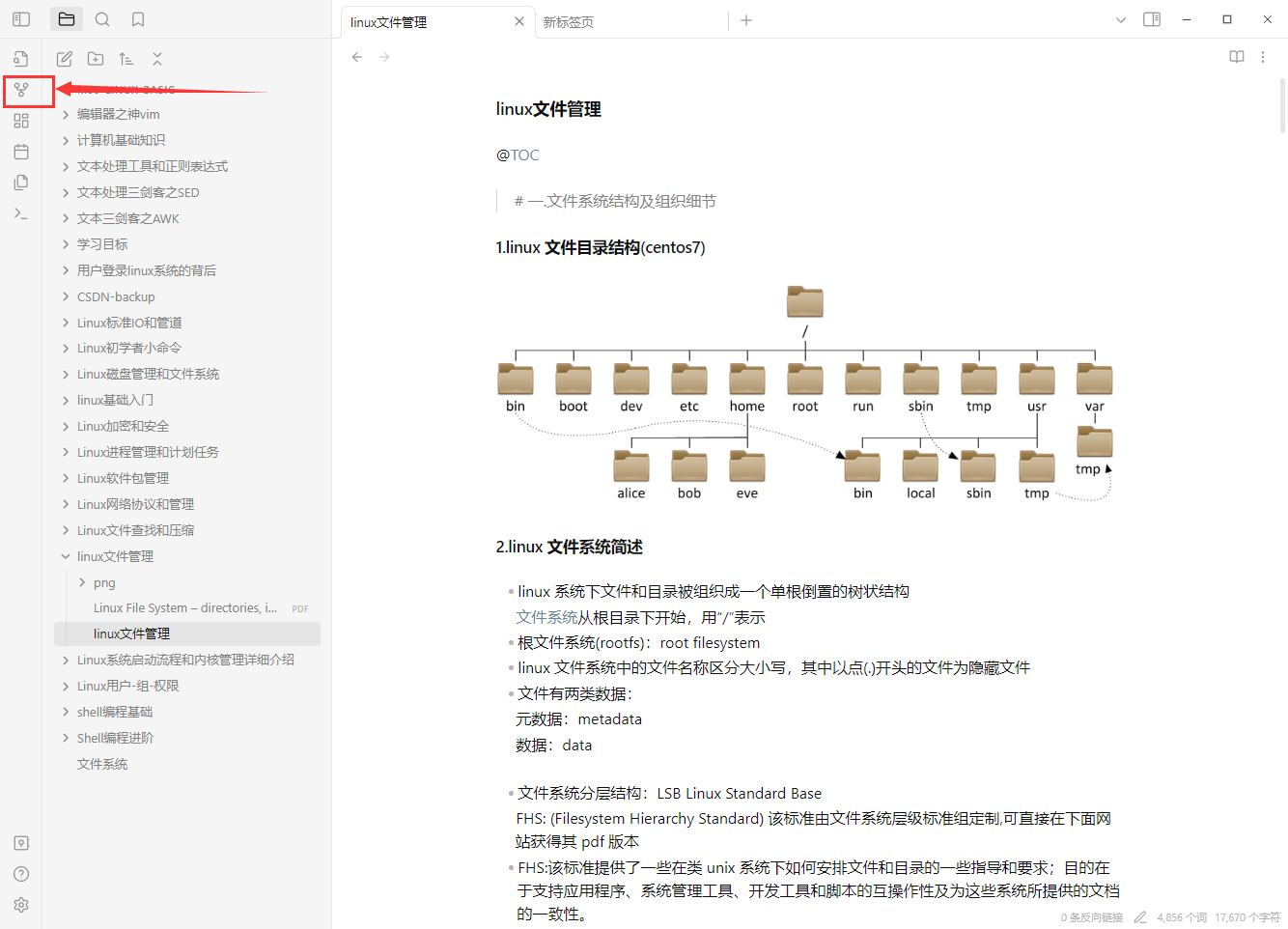This screenshot has height=929, width=1288.
Task: Click the 0 条反向链接 status item
Action: point(1092,917)
